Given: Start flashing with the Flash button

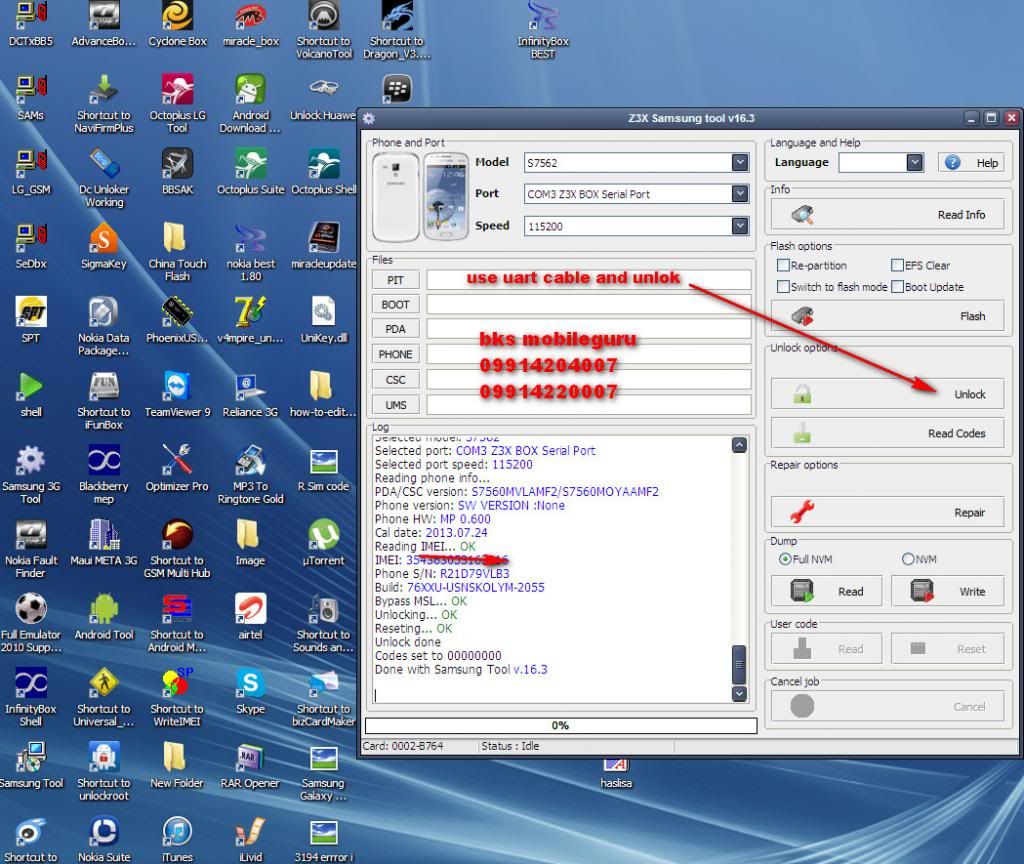Looking at the screenshot, I should click(887, 316).
